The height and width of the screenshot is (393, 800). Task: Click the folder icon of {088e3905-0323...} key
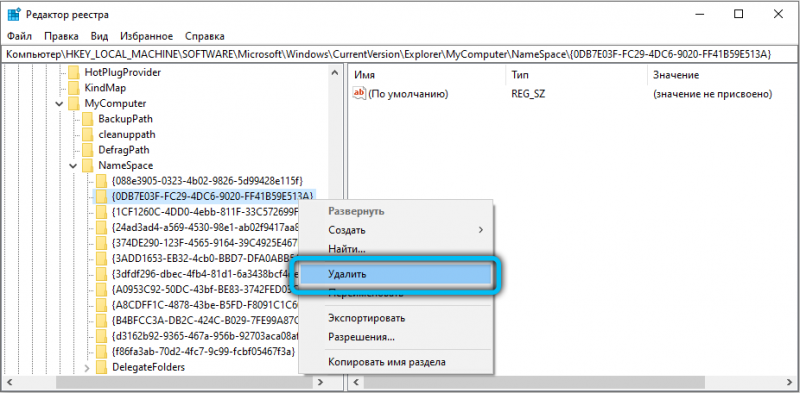[102, 181]
